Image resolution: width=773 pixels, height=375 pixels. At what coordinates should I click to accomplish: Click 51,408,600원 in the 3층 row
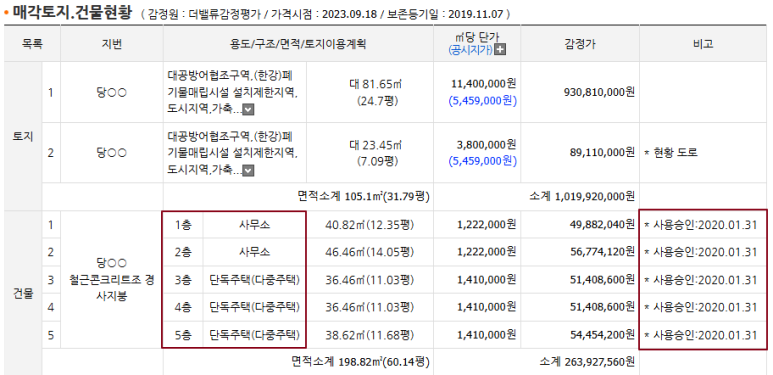(602, 280)
